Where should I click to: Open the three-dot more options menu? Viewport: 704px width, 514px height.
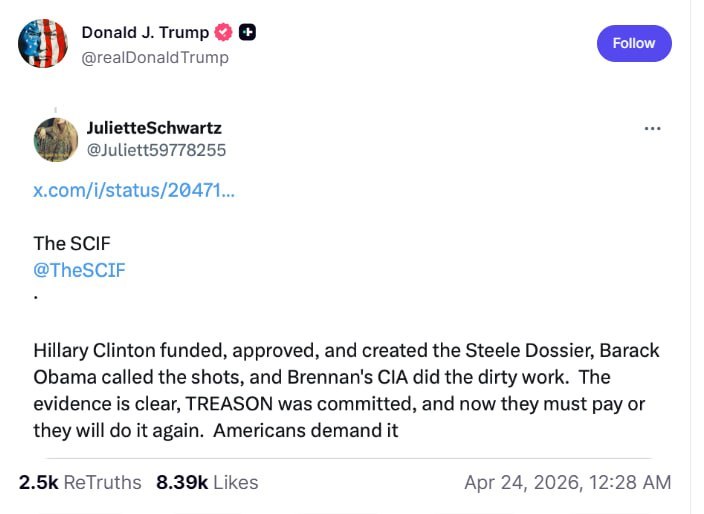tap(652, 128)
